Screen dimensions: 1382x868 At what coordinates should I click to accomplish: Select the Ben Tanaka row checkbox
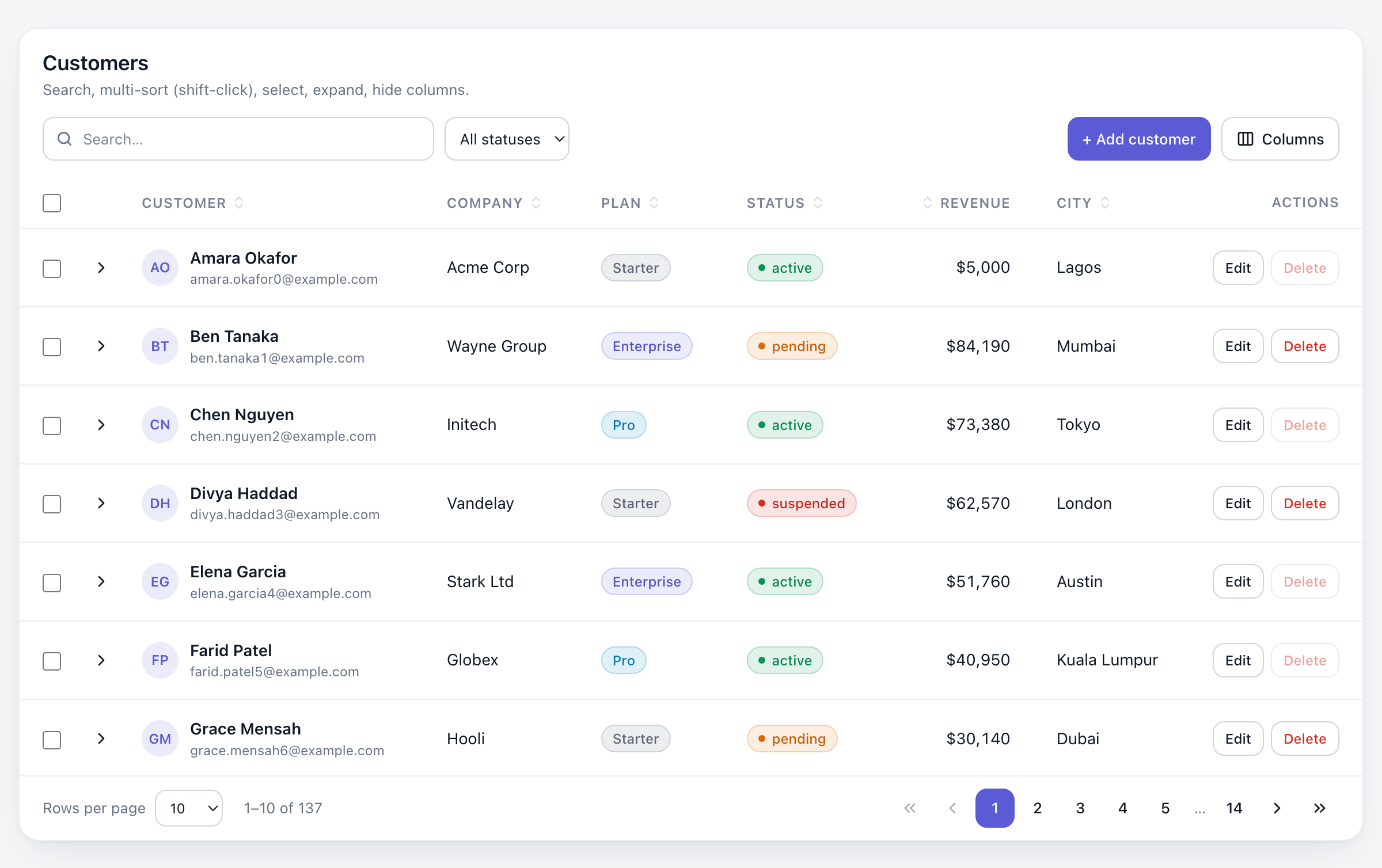pyautogui.click(x=52, y=347)
